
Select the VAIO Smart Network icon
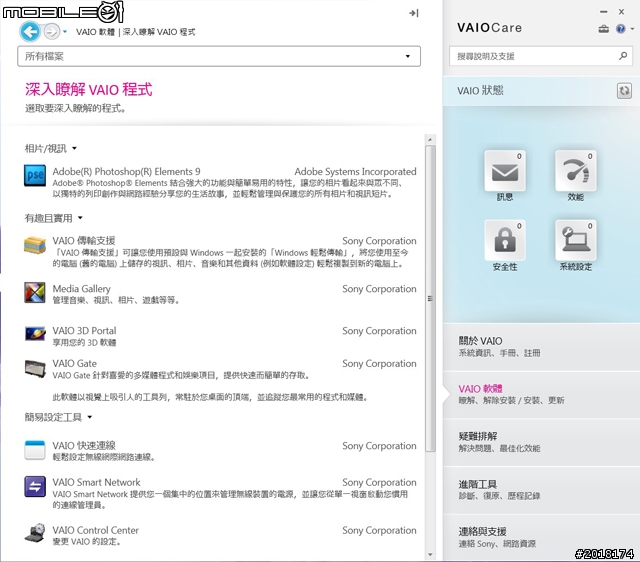pyautogui.click(x=35, y=486)
